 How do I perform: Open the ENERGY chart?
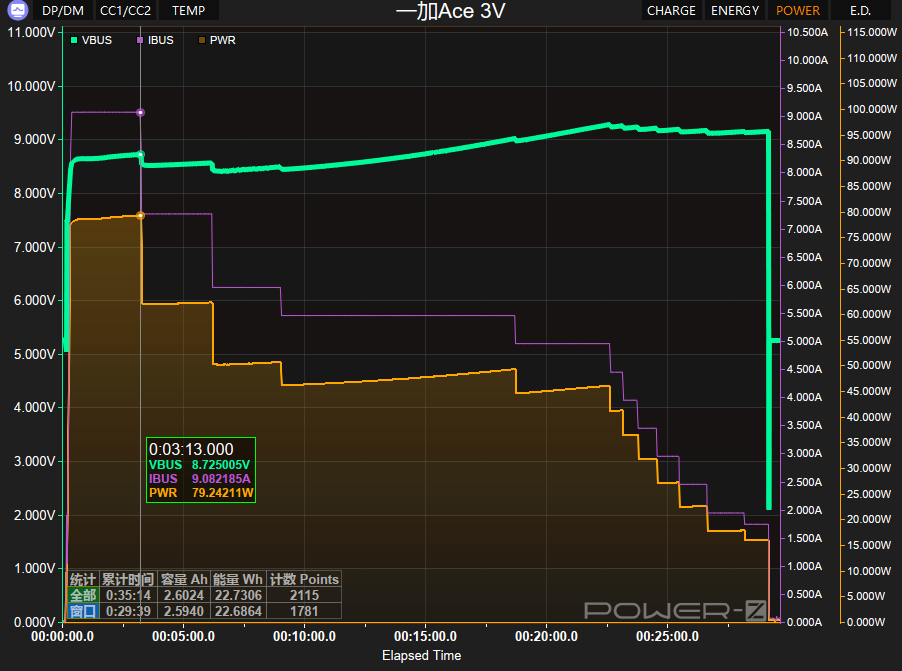point(735,11)
